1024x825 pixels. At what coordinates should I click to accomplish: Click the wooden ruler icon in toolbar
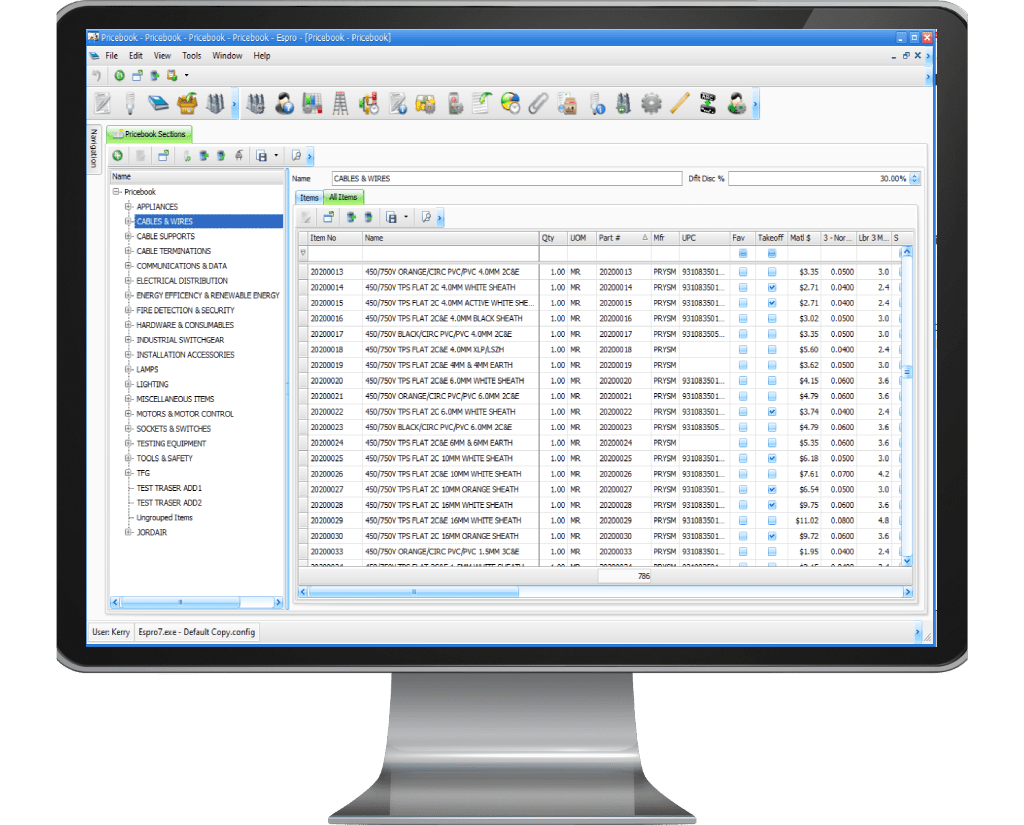coord(680,103)
